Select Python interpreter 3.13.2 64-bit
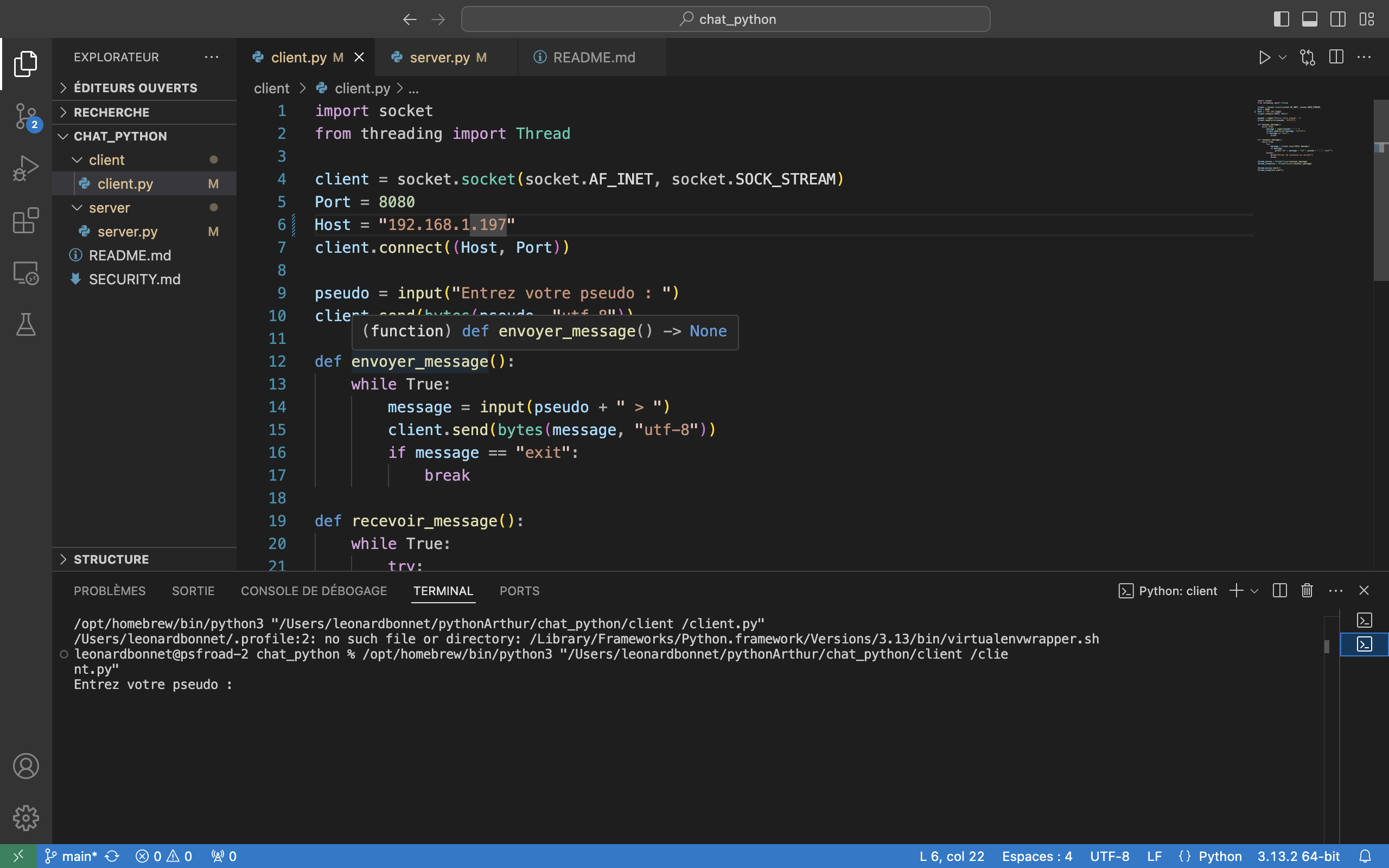This screenshot has width=1389, height=868. click(x=1298, y=856)
